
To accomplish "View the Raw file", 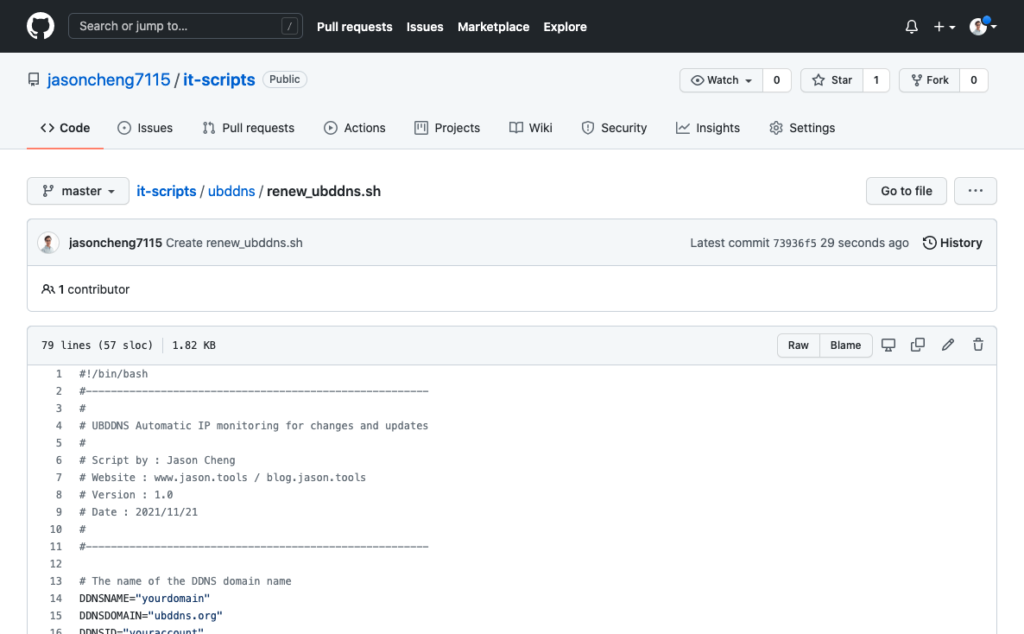I will pos(798,345).
